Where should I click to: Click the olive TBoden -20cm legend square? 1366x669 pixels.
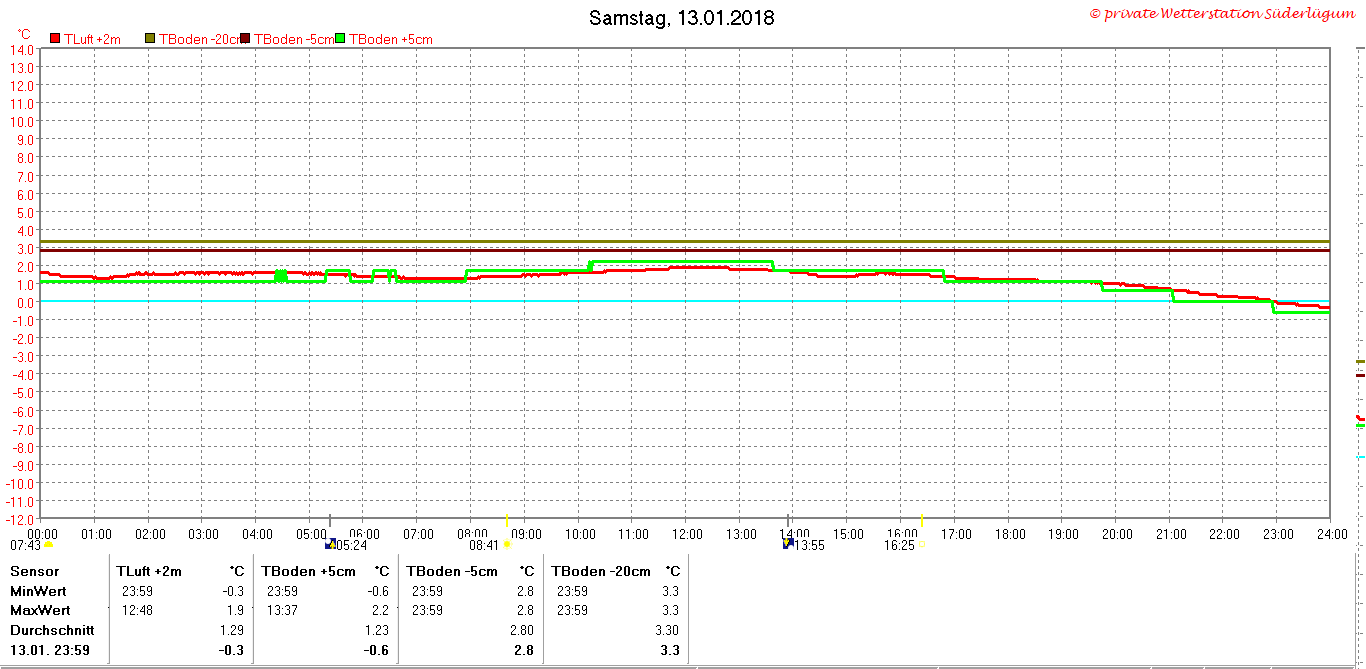click(x=151, y=39)
